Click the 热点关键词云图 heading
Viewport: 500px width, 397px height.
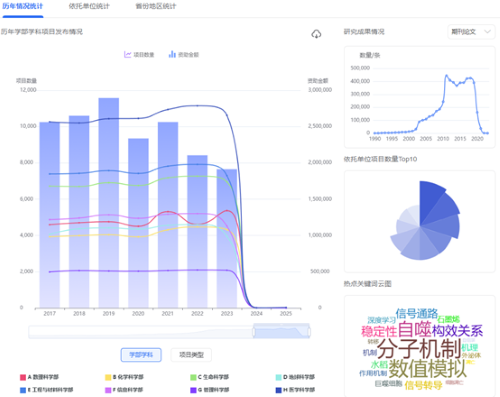pos(367,284)
